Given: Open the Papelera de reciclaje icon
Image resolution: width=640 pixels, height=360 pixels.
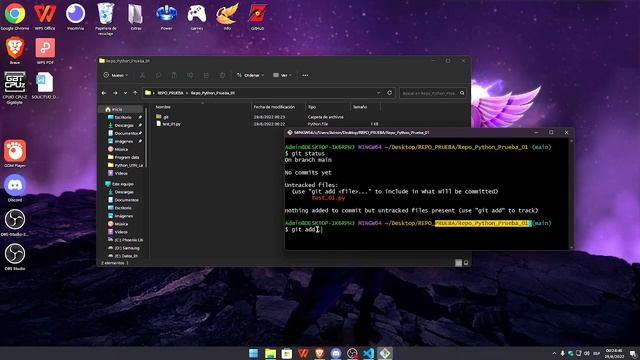Looking at the screenshot, I should click(106, 19).
